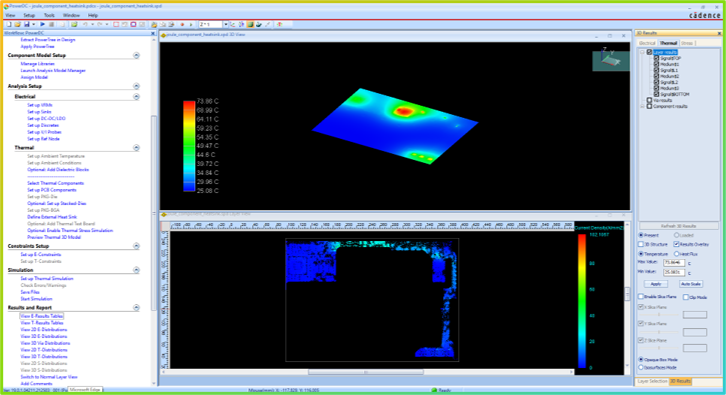Open View T-Results Tables link
Image resolution: width=726 pixels, height=395 pixels.
(42, 323)
